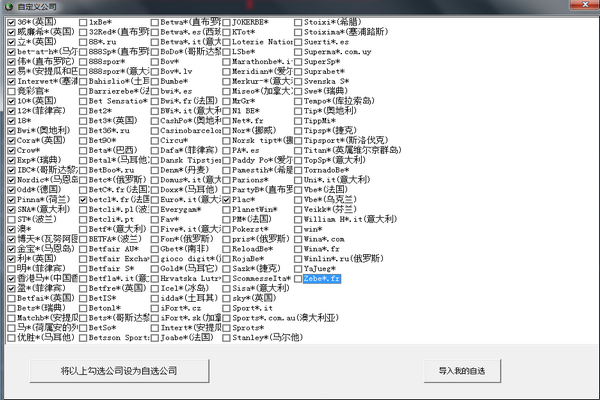Image resolution: width=600 pixels, height=400 pixels.
Task: Check the Suprabet* checkbox
Action: point(298,72)
